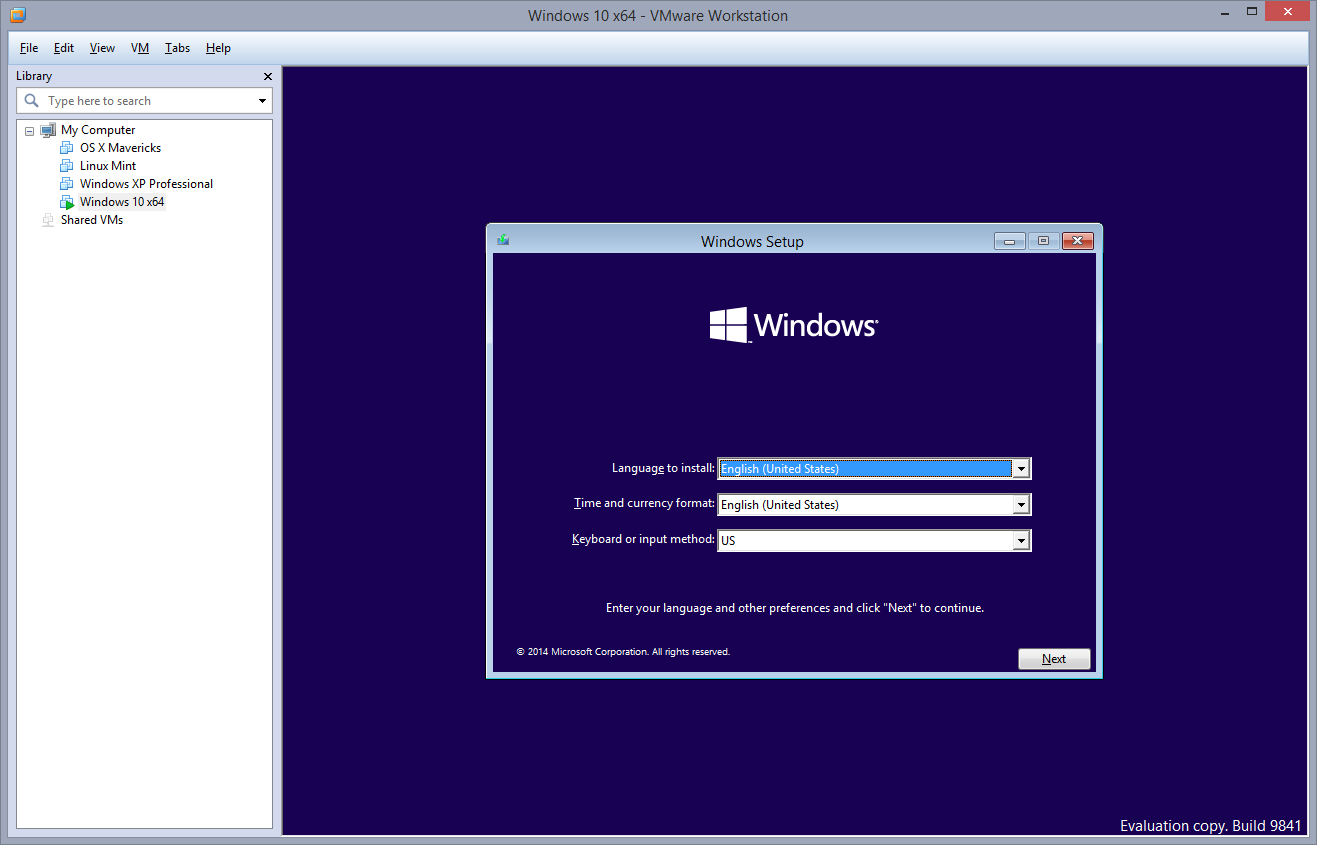This screenshot has width=1317, height=845.
Task: Select Windows XP Professional in the library
Action: [146, 184]
